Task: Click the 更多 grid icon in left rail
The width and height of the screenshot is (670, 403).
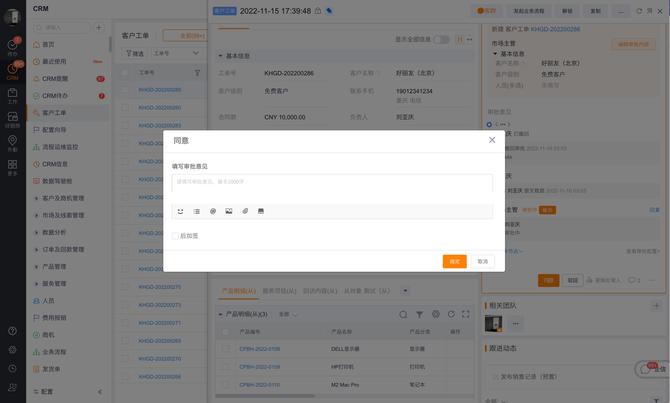Action: click(x=12, y=167)
